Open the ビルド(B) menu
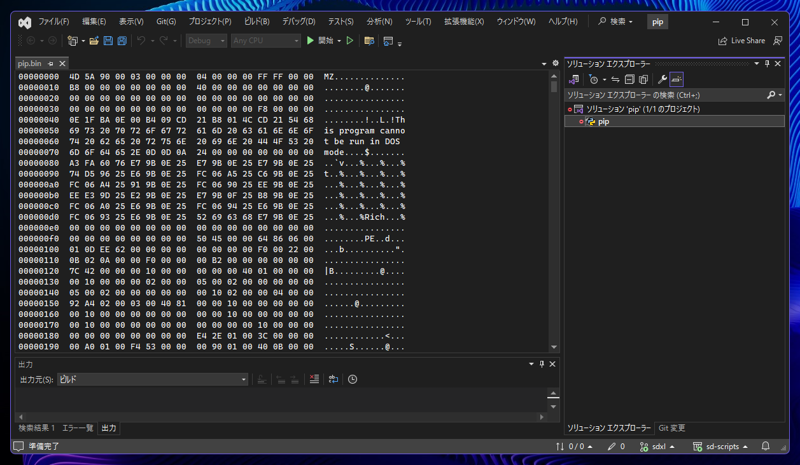The image size is (800, 465). click(256, 21)
